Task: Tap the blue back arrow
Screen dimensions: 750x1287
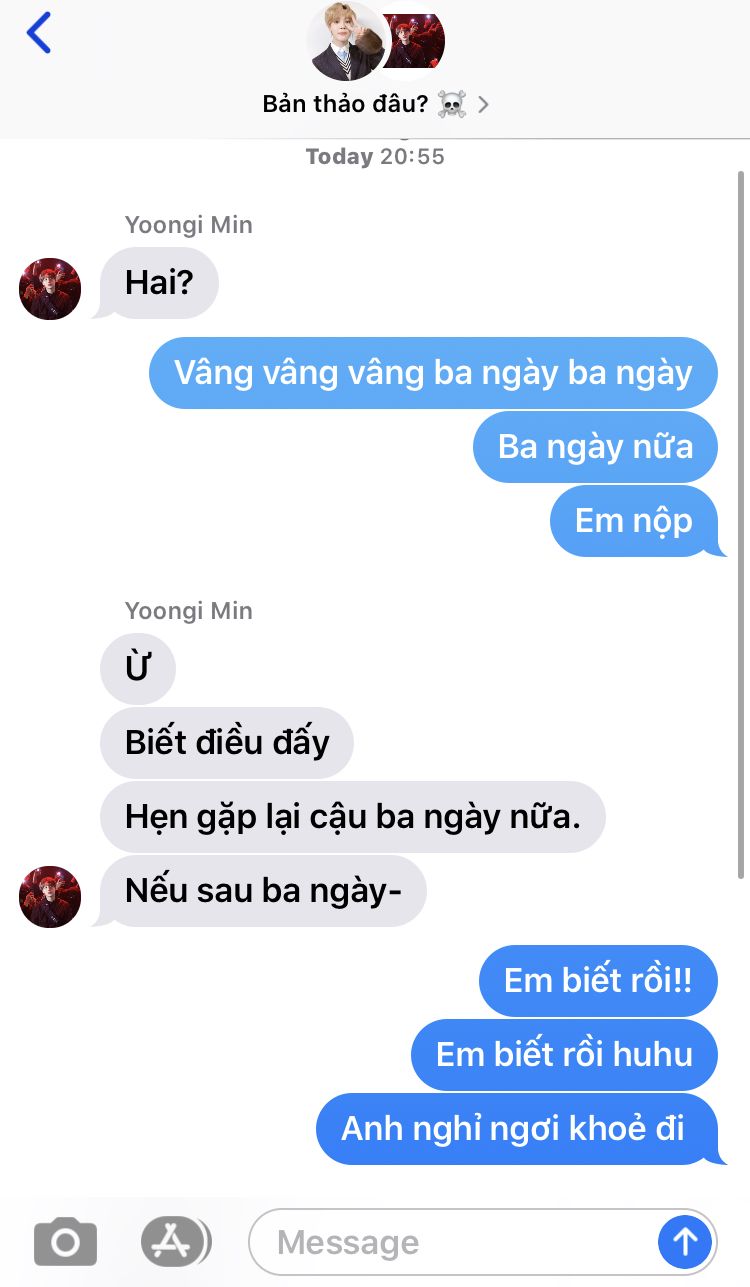Action: click(x=38, y=33)
